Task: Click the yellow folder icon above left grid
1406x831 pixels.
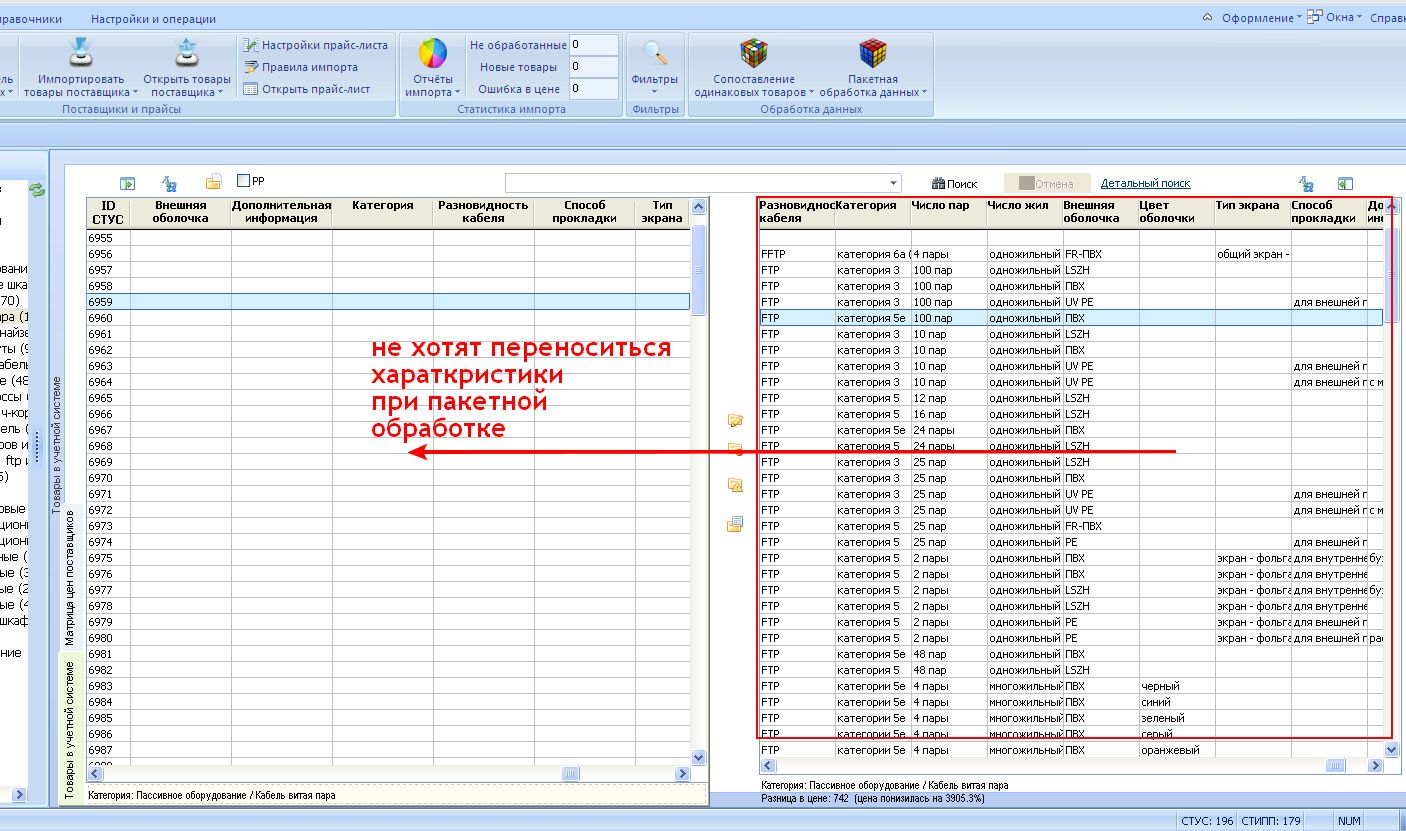Action: (213, 182)
